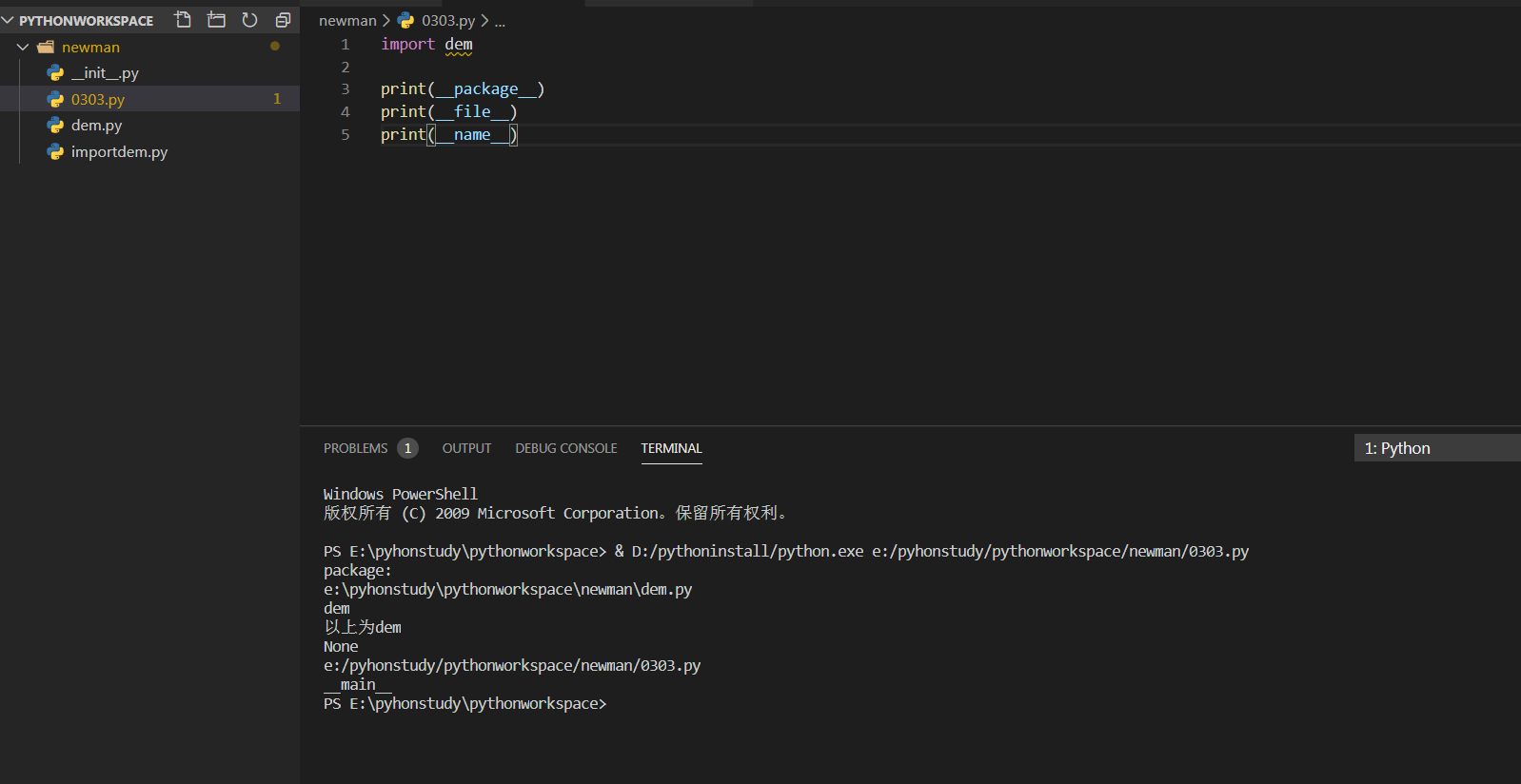
Task: Click the New File icon in explorer header
Action: pos(183,20)
